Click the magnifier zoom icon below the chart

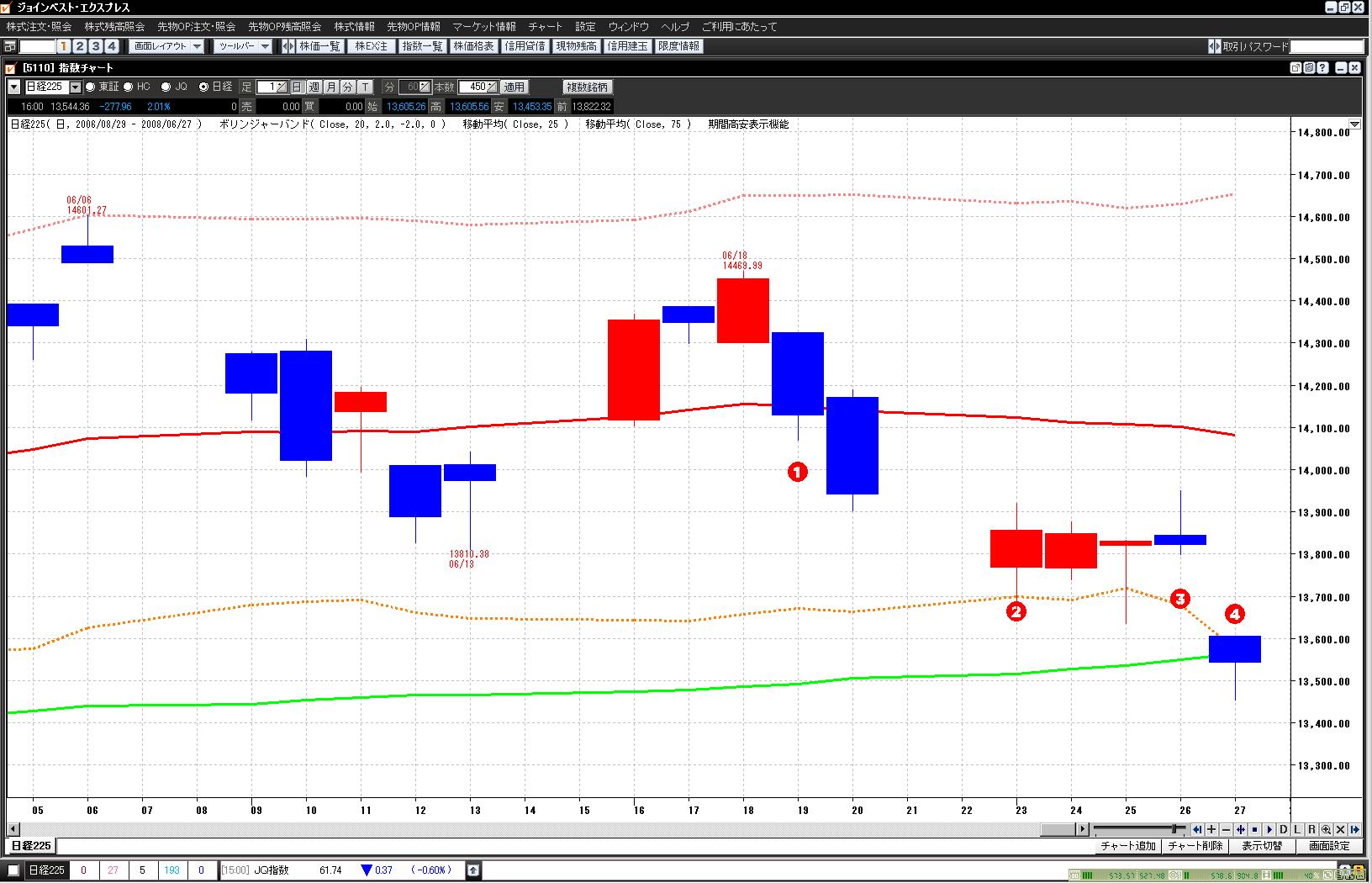[x=1326, y=830]
